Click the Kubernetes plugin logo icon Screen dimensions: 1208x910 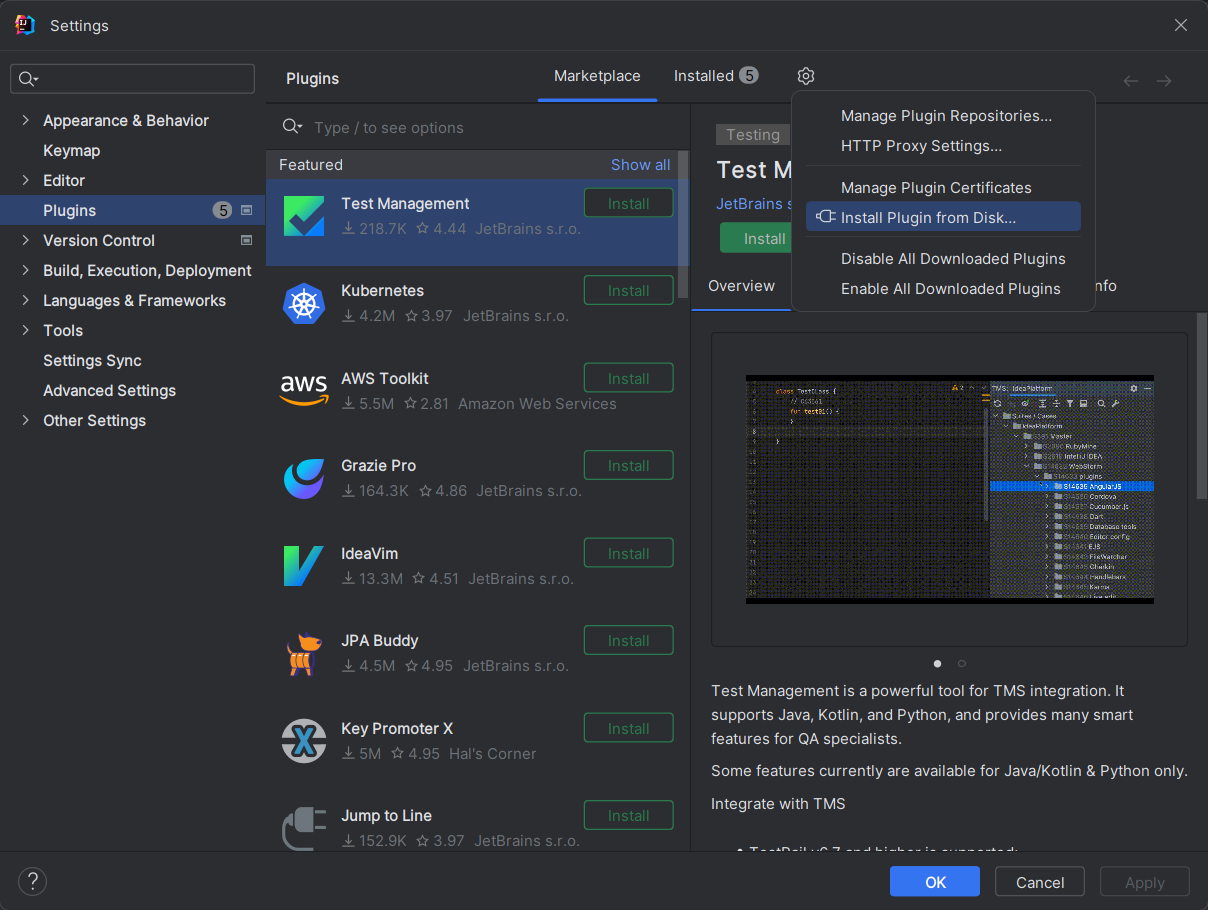click(304, 303)
